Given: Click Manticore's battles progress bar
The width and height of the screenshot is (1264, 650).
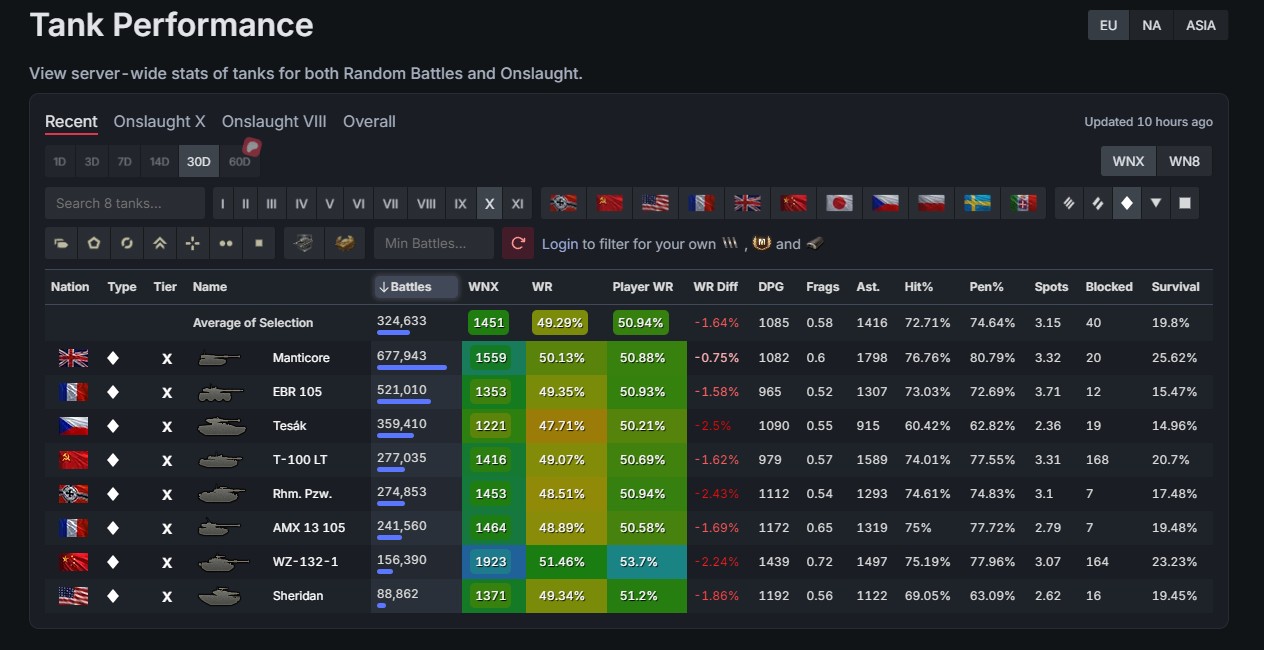Looking at the screenshot, I should pos(411,367).
